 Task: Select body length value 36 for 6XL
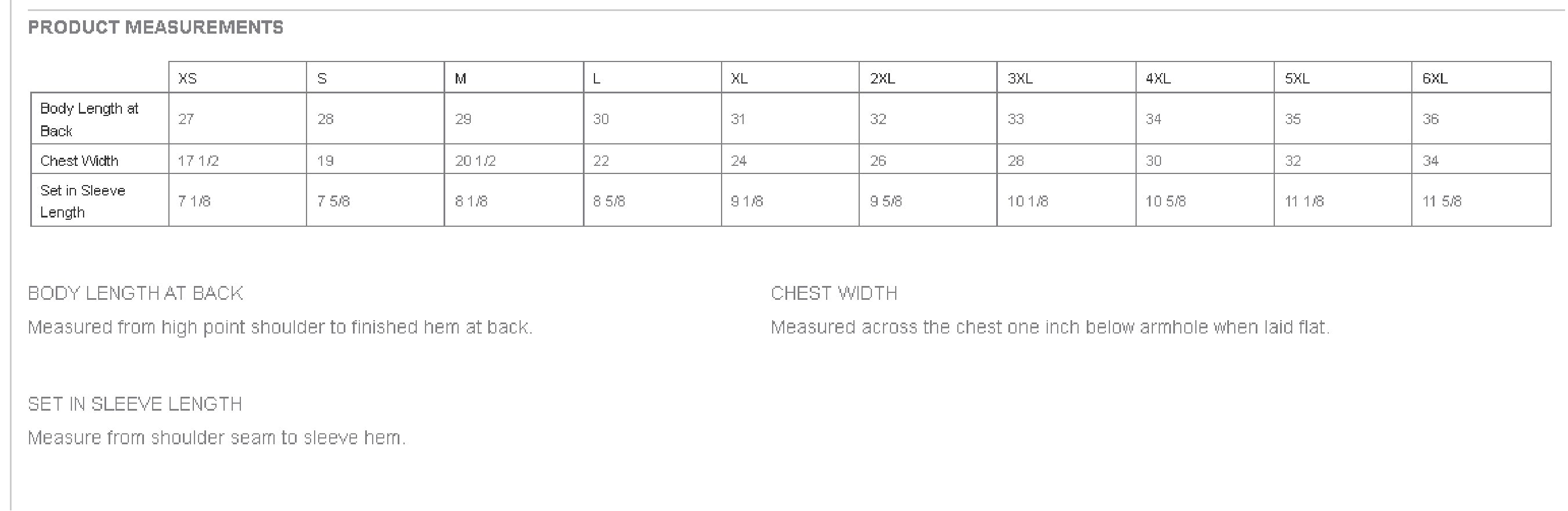click(1430, 119)
